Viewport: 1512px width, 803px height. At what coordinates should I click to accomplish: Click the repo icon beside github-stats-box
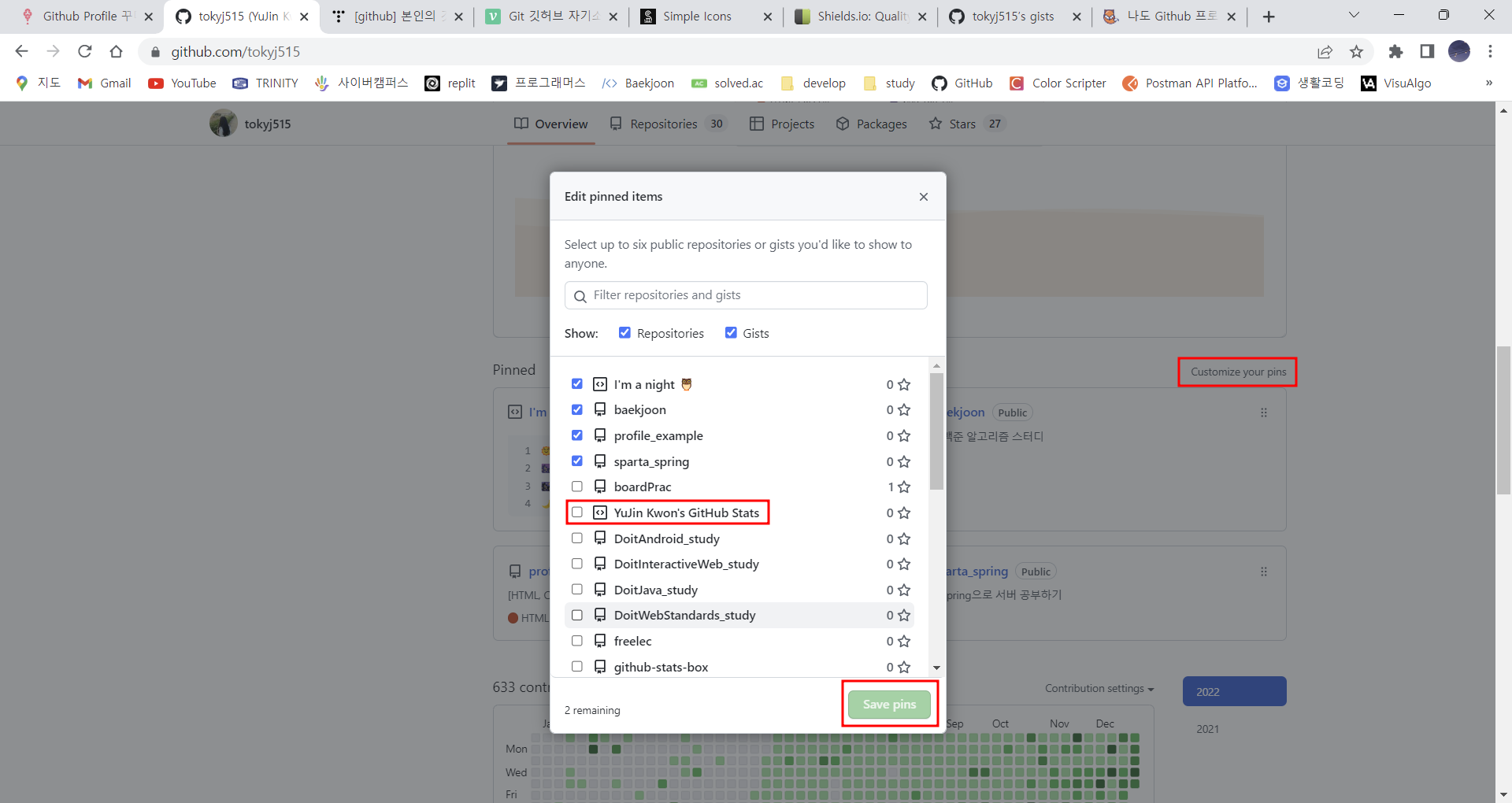coord(600,667)
